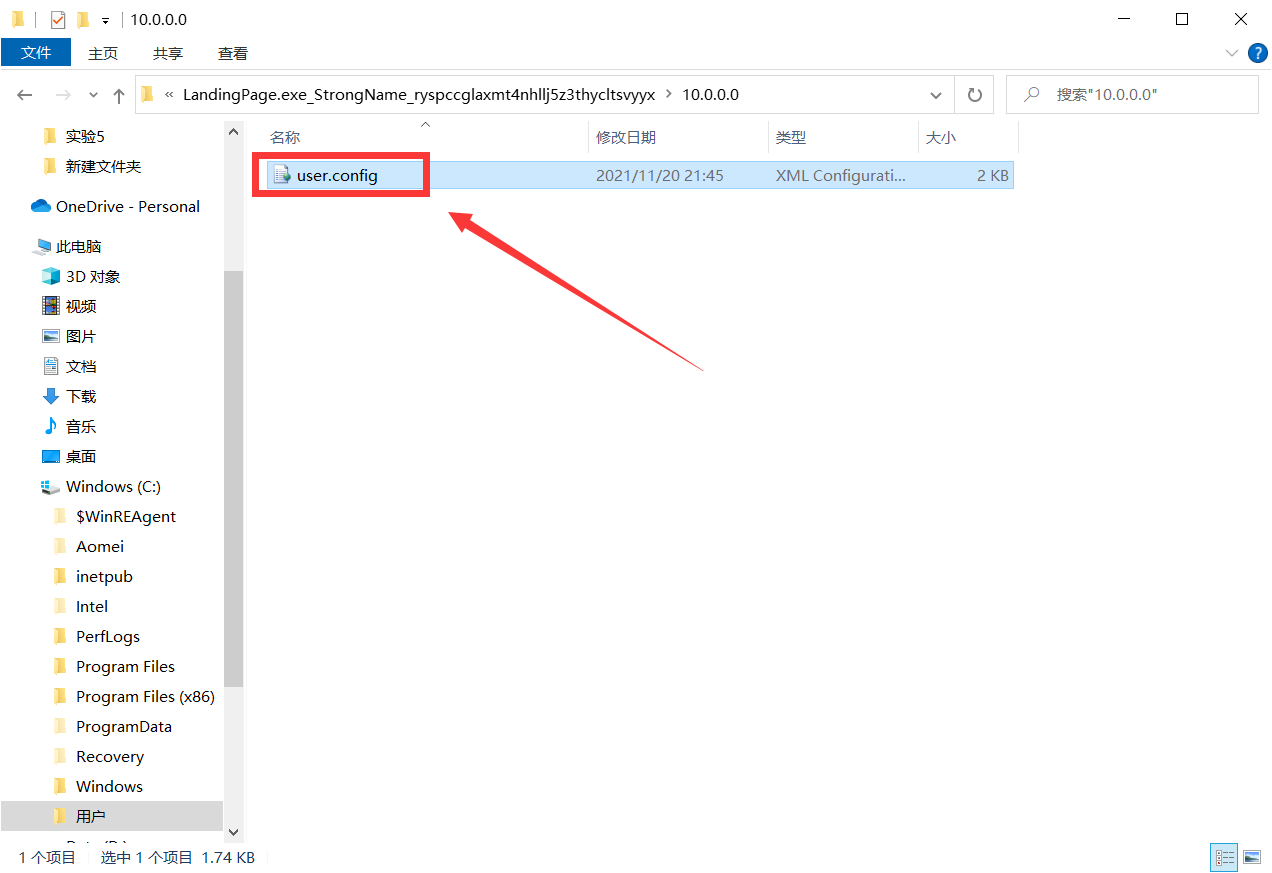
Task: Click the 桌面 desktop icon
Action: click(51, 456)
